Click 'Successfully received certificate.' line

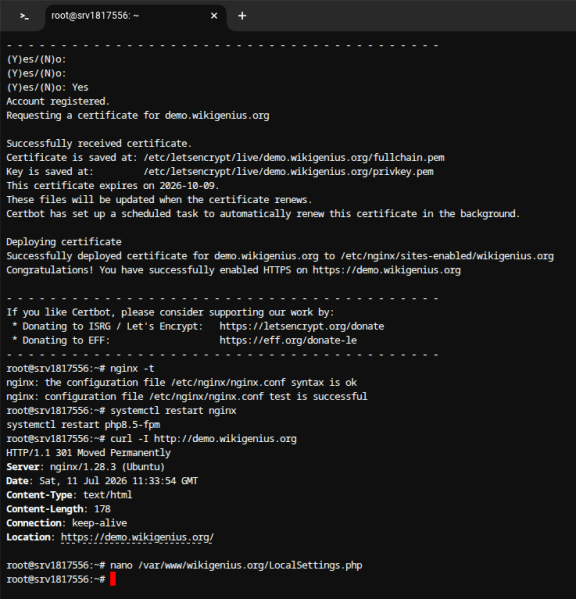(x=99, y=144)
